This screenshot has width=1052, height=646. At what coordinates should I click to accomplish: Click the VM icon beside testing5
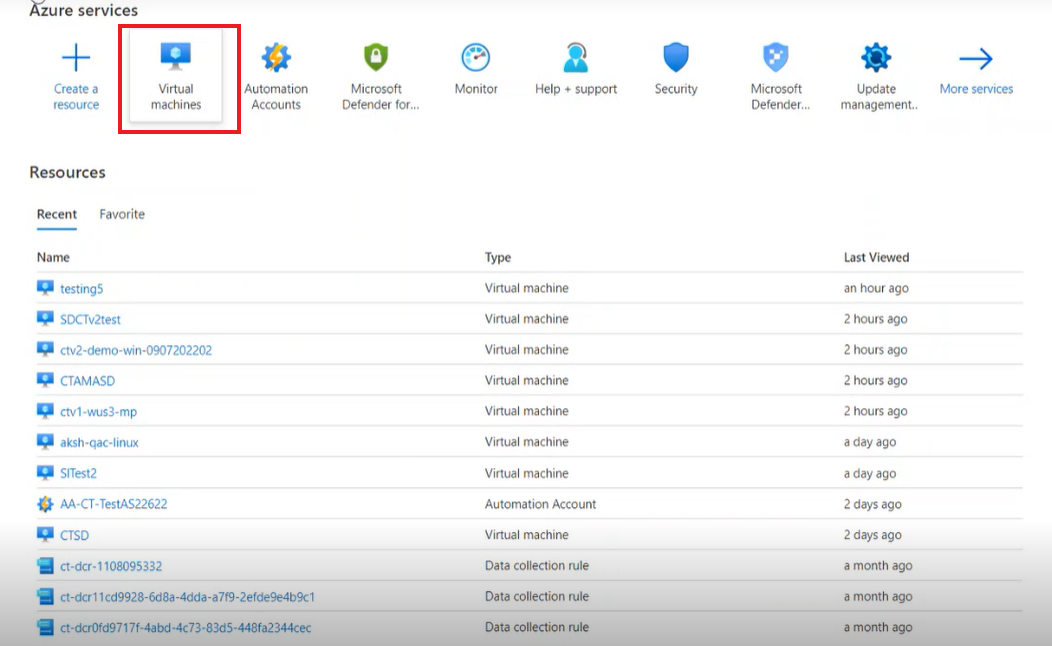tap(44, 288)
